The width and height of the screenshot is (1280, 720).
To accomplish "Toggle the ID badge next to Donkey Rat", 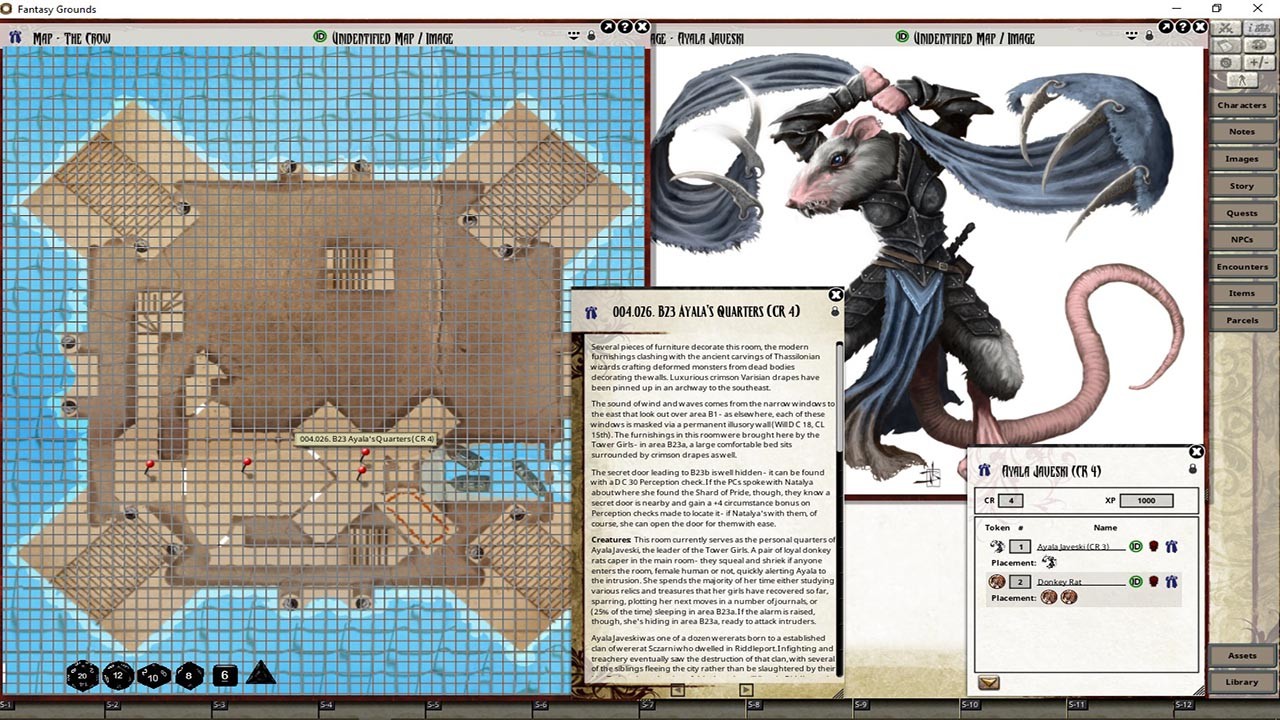I will click(x=1135, y=582).
